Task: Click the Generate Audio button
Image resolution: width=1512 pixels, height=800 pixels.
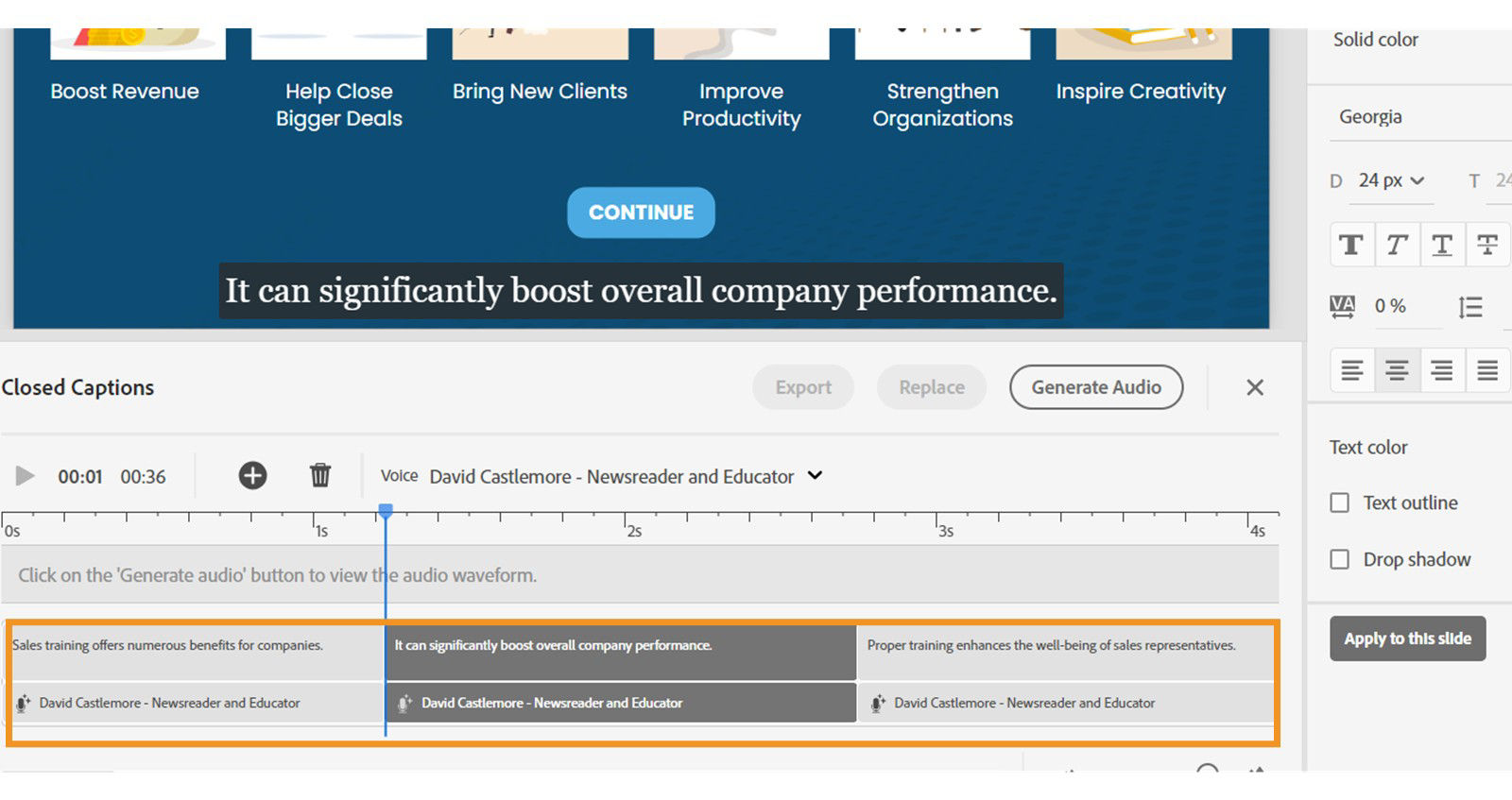Action: pyautogui.click(x=1095, y=387)
